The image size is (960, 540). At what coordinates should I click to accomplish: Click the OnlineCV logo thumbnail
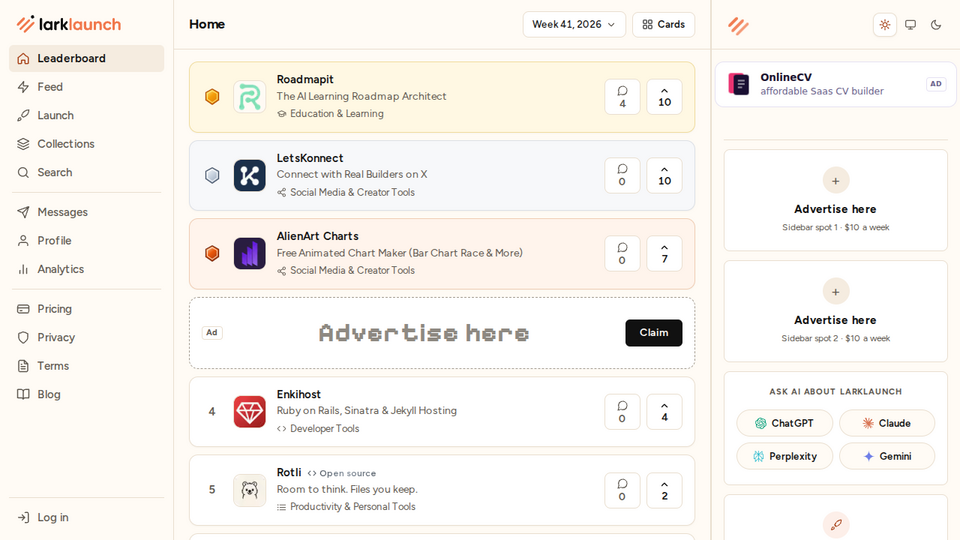[738, 84]
